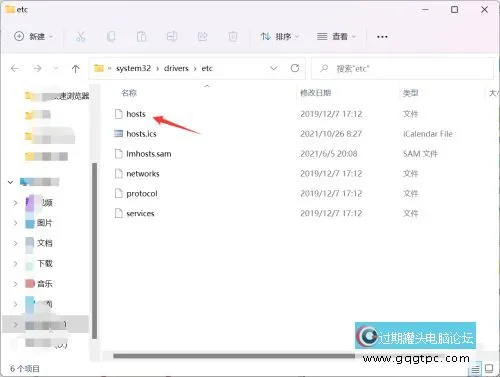The image size is (500, 377).
Task: Click the New (新建) button
Action: click(x=34, y=36)
